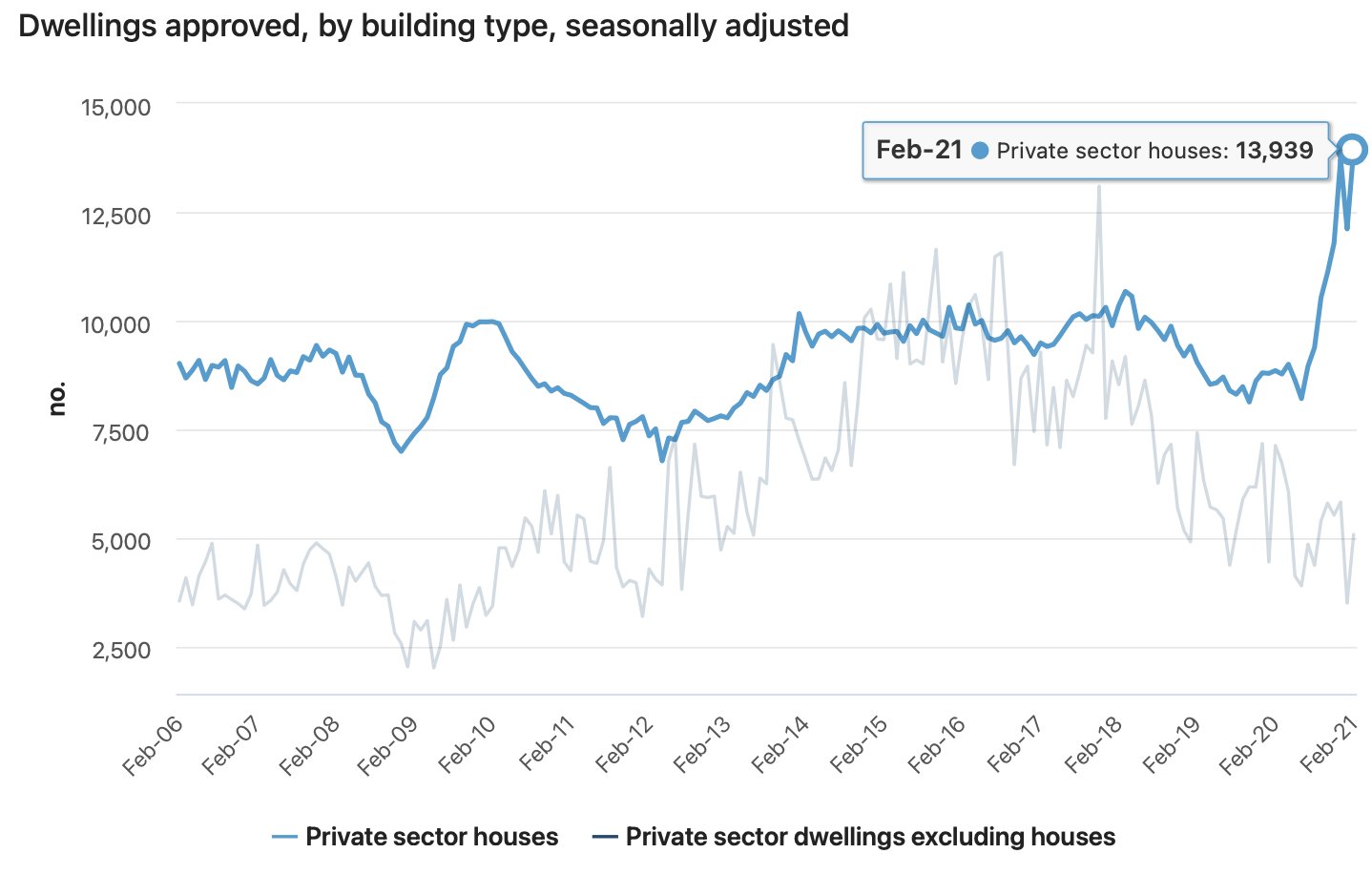Select the Feb-21 x-axis label
Image resolution: width=1372 pixels, height=874 pixels.
click(1329, 744)
